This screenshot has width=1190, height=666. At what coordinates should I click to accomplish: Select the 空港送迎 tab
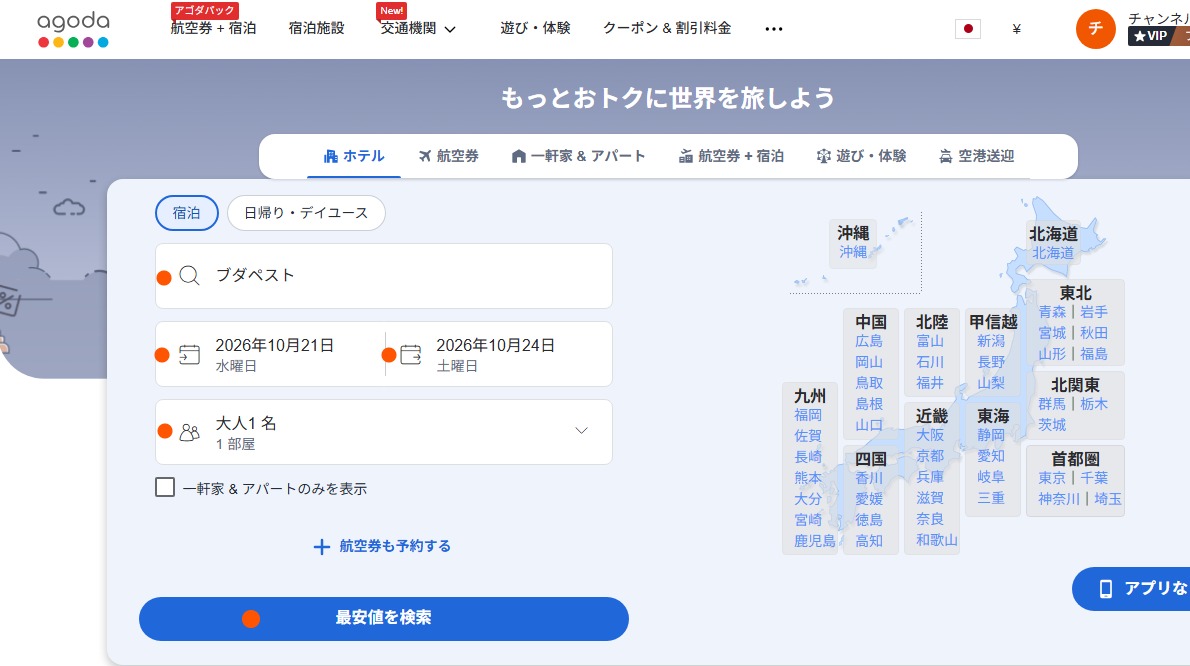(977, 156)
